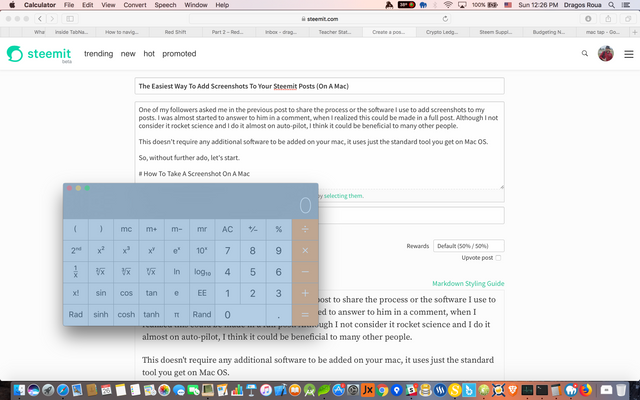
Task: Add a new Safari tab
Action: [x=634, y=32]
